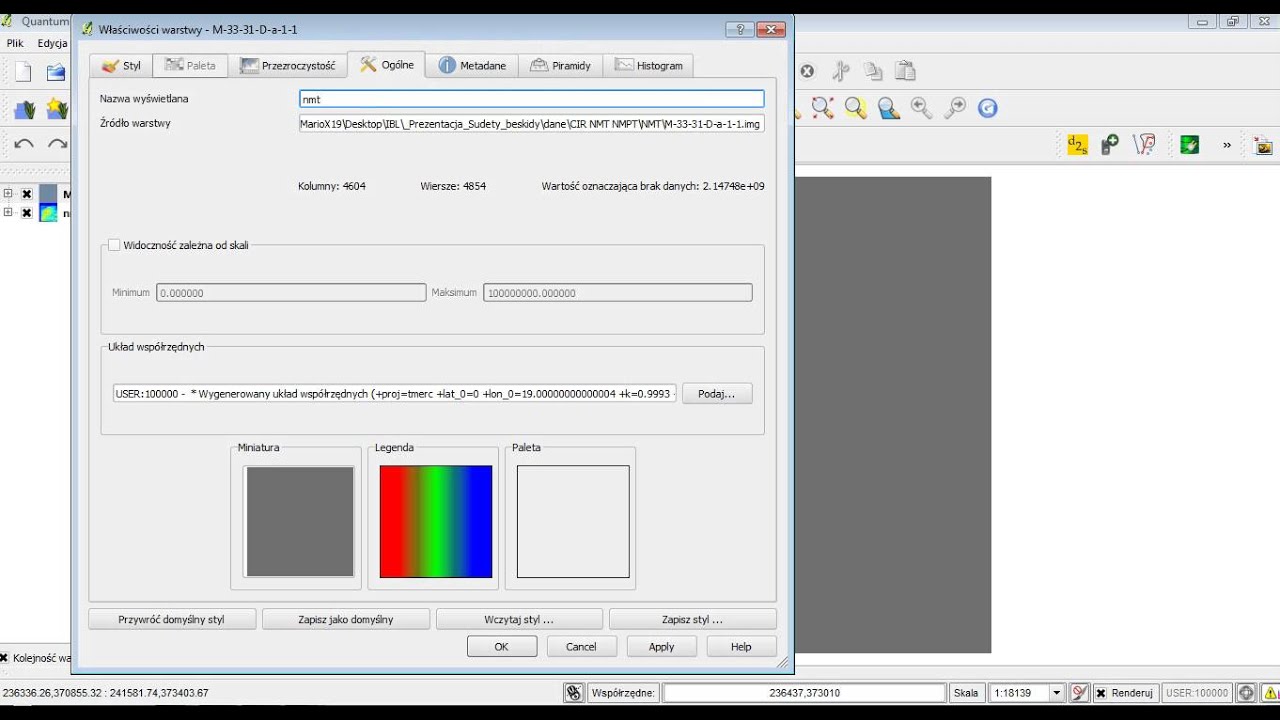This screenshot has width=1280, height=720.
Task: Open the Przezroczystość tab
Action: [x=288, y=65]
